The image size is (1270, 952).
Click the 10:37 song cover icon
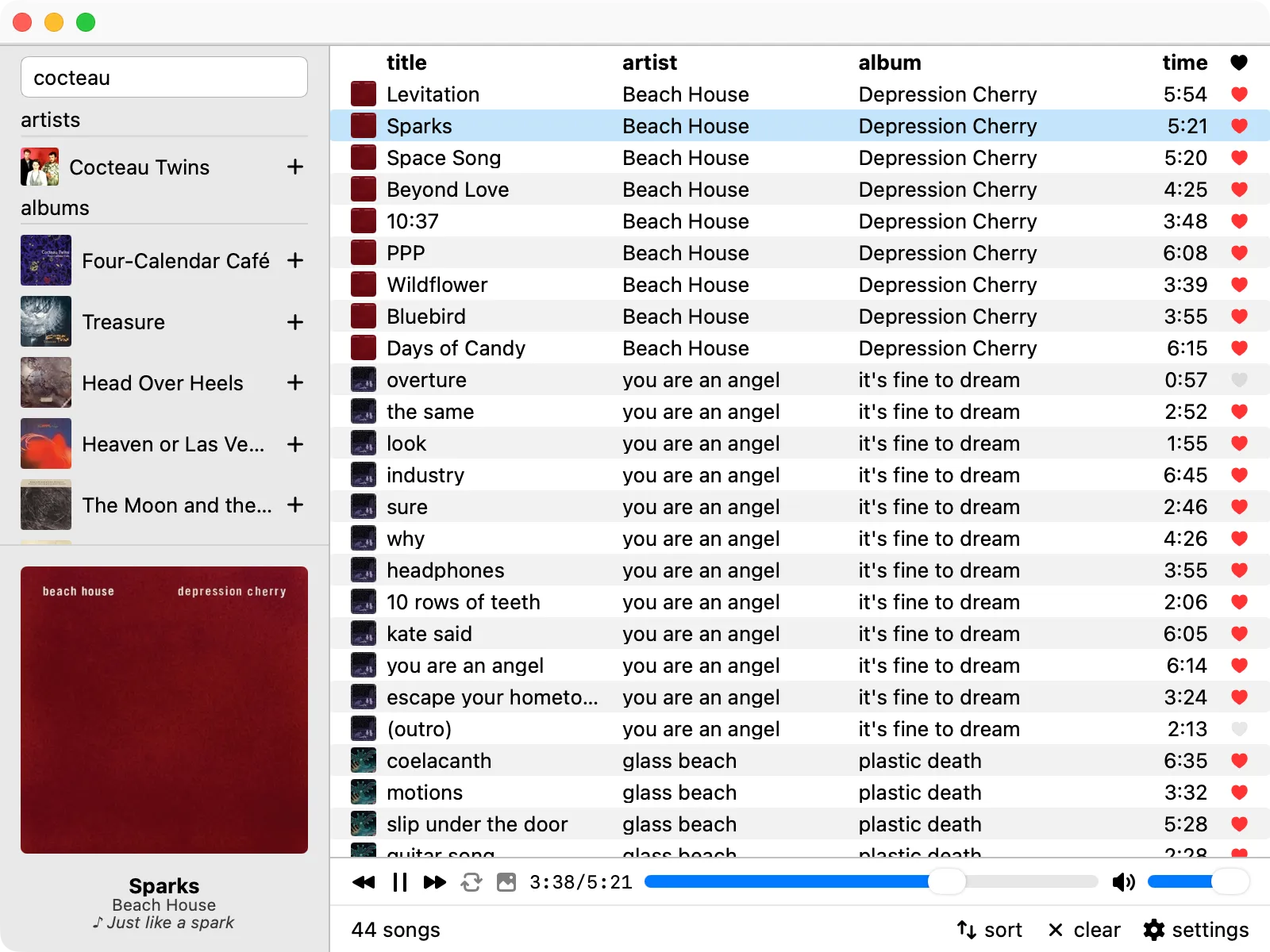click(x=364, y=221)
